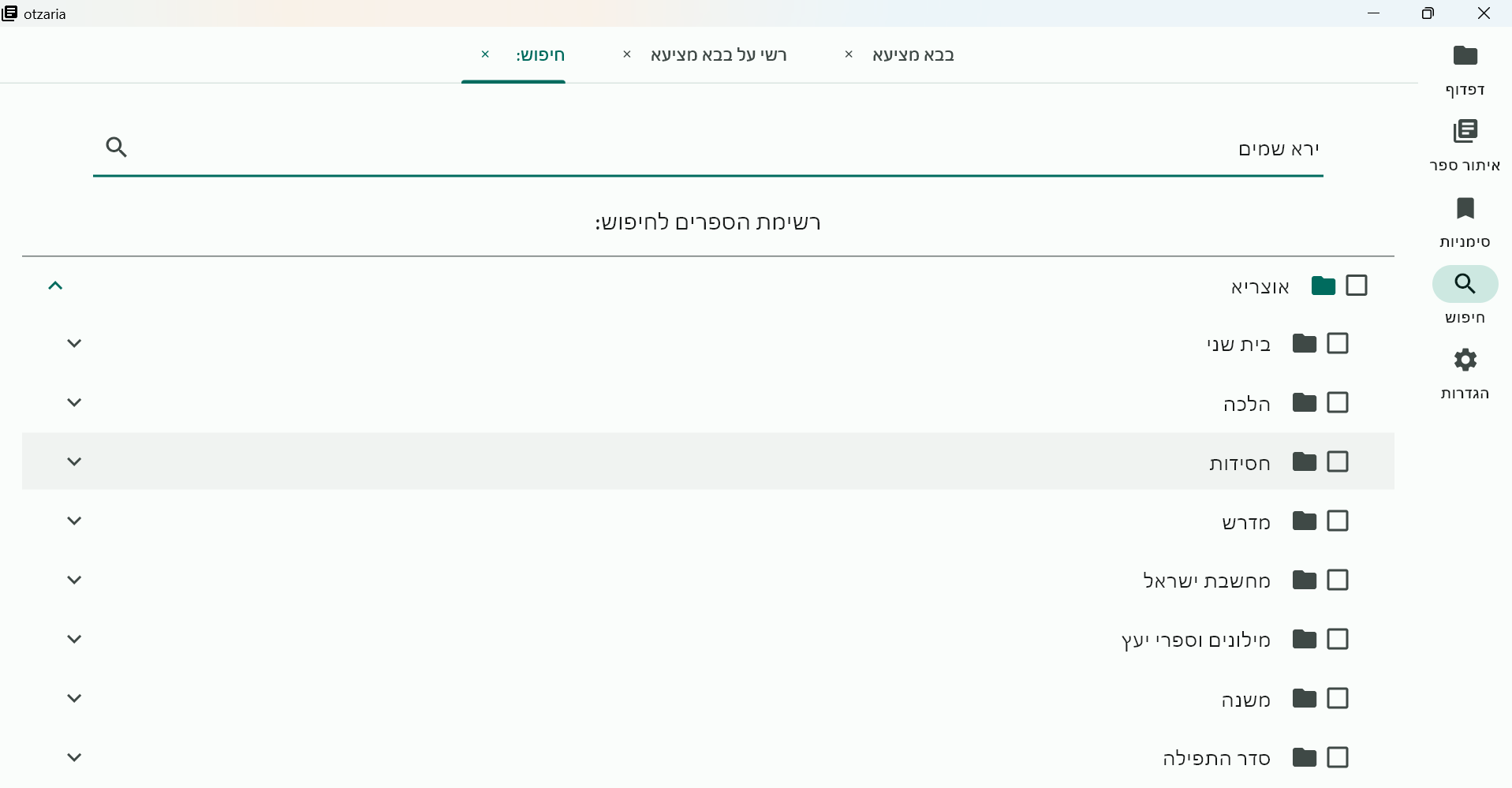Expand the בית שני category
1512x788 pixels.
point(74,344)
